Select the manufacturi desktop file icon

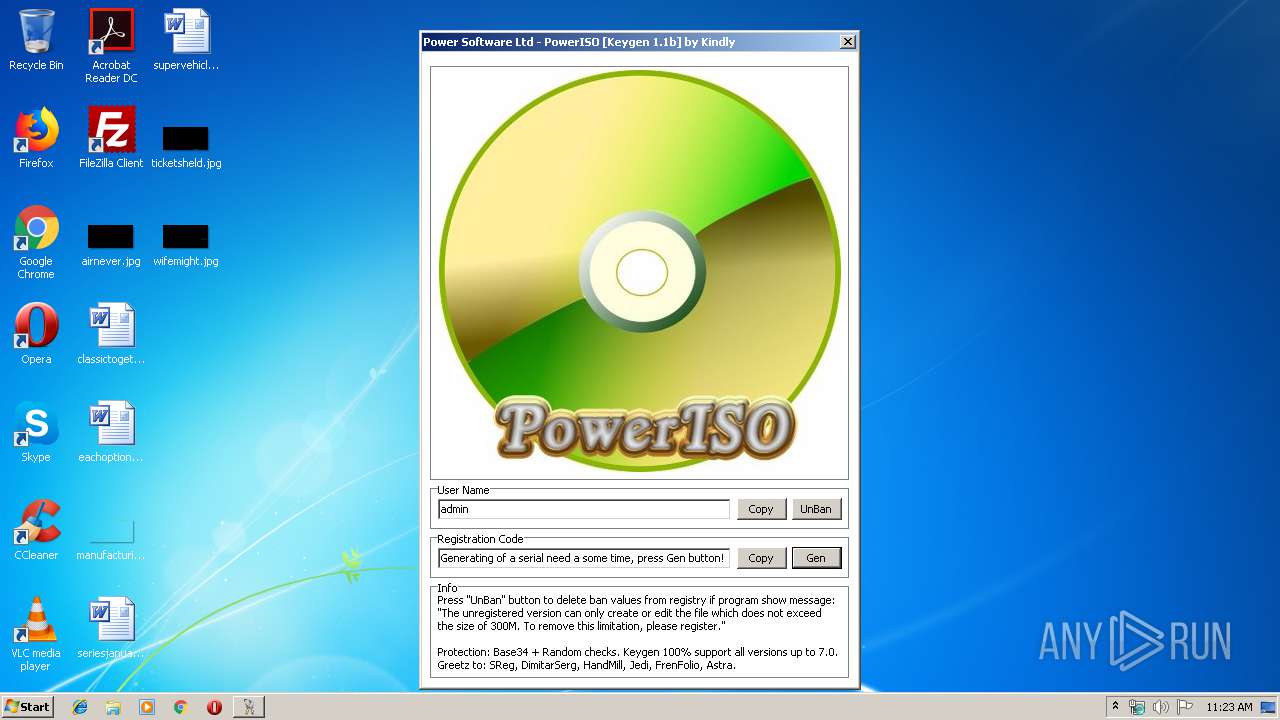click(111, 539)
